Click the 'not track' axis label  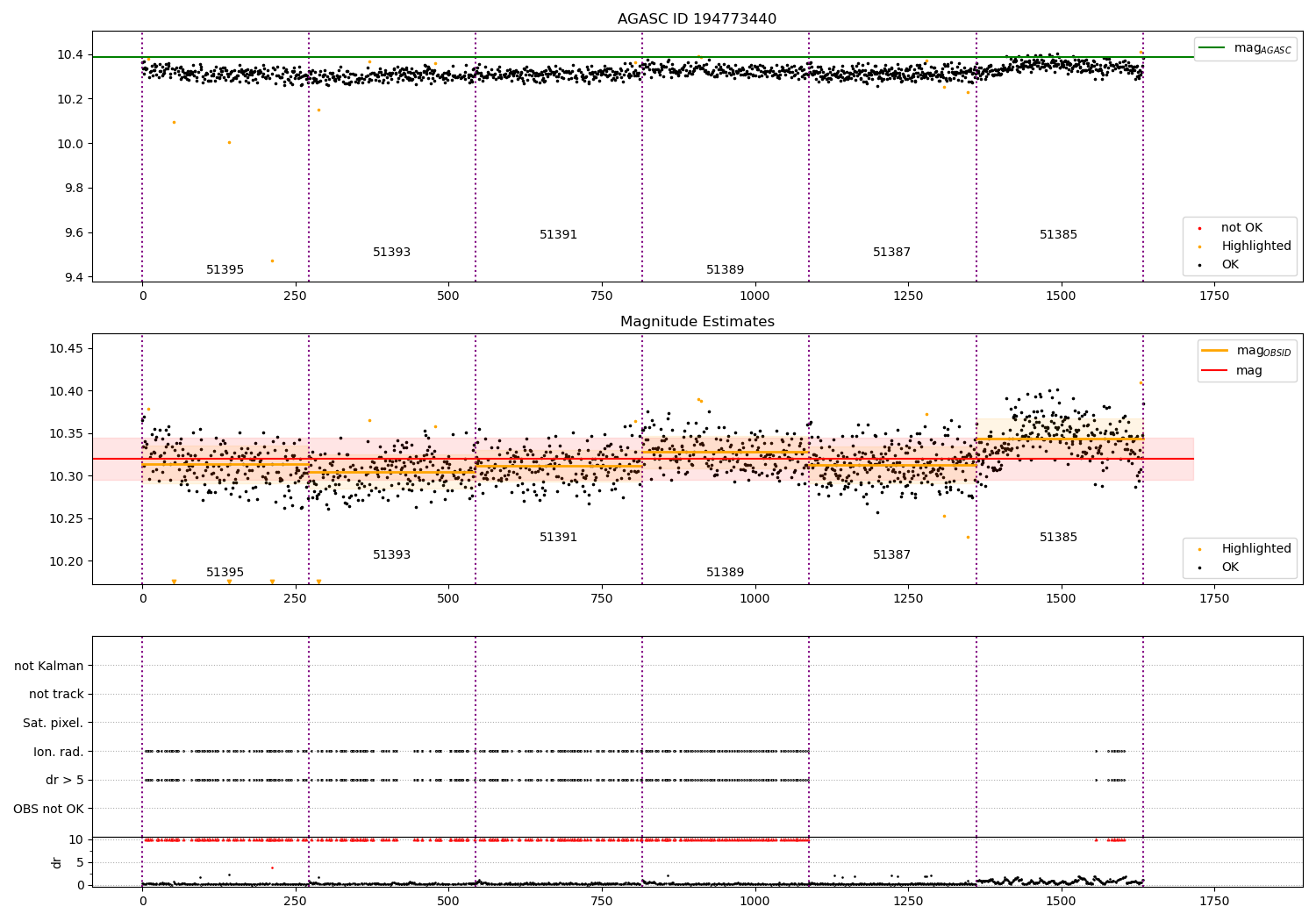56,695
